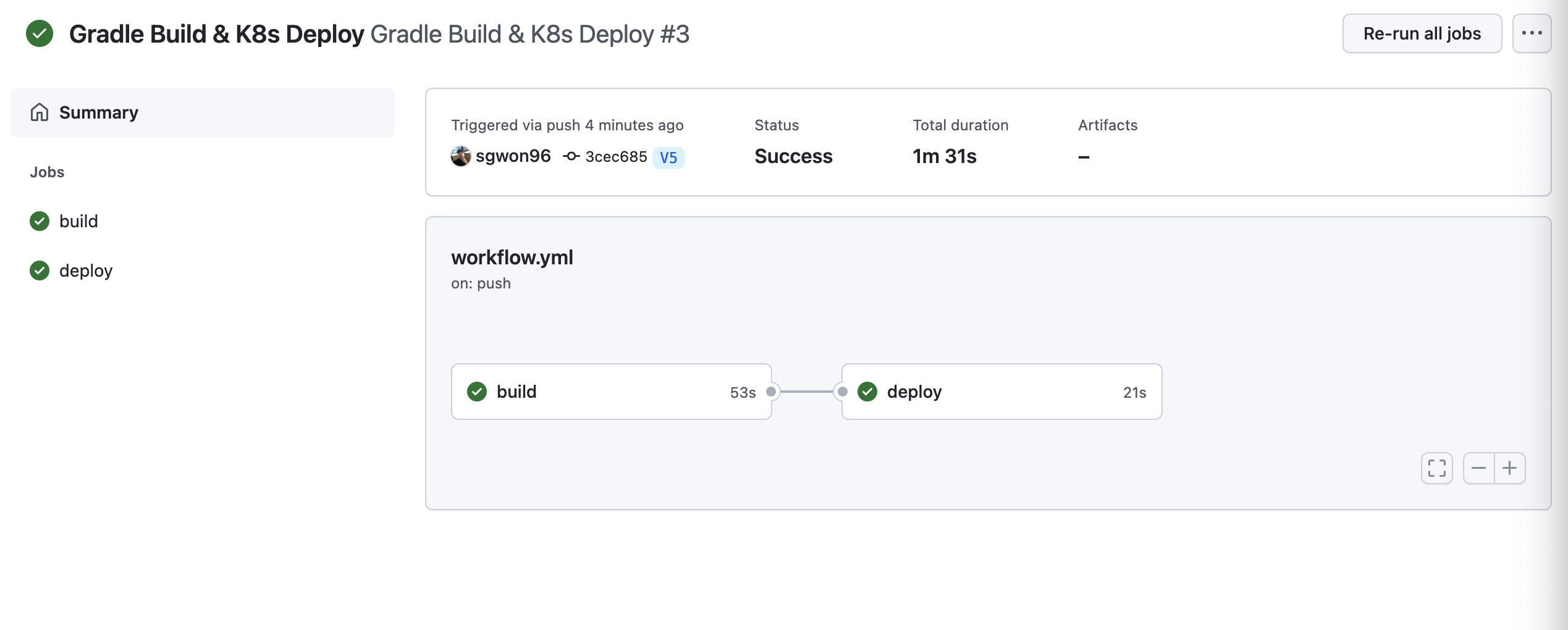Click the Re-run all jobs button

(1422, 33)
